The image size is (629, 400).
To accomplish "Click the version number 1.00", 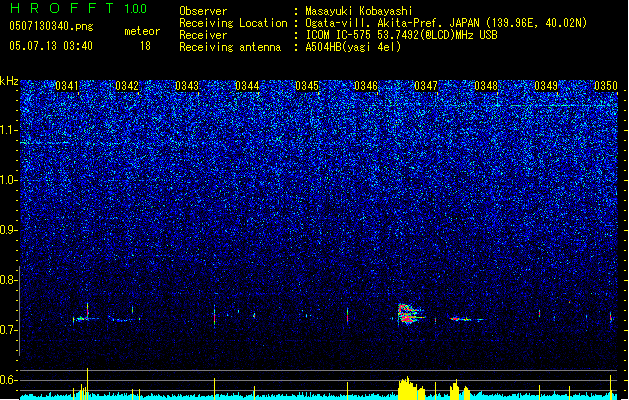I will (136, 9).
